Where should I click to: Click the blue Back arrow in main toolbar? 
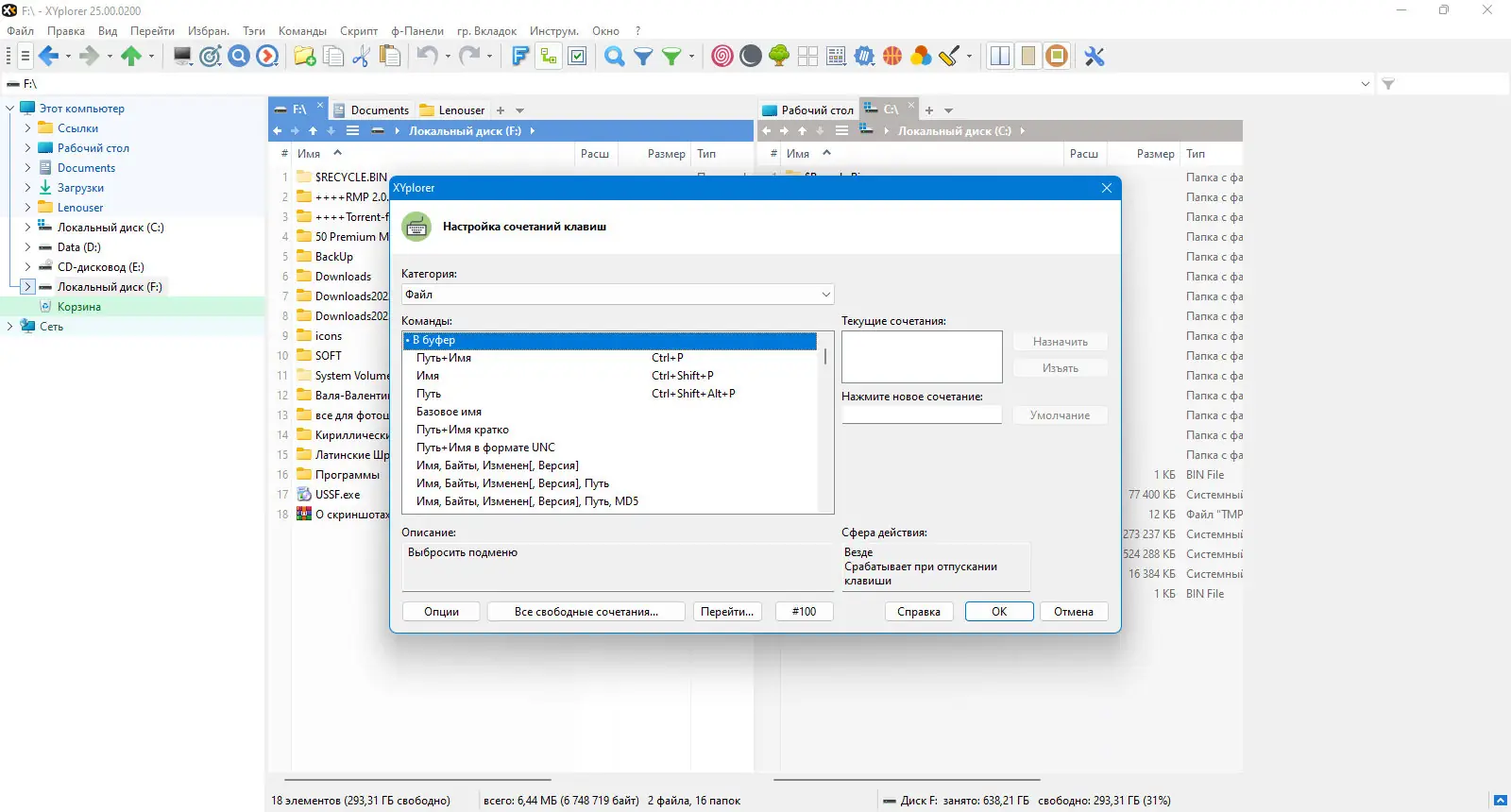[x=48, y=57]
